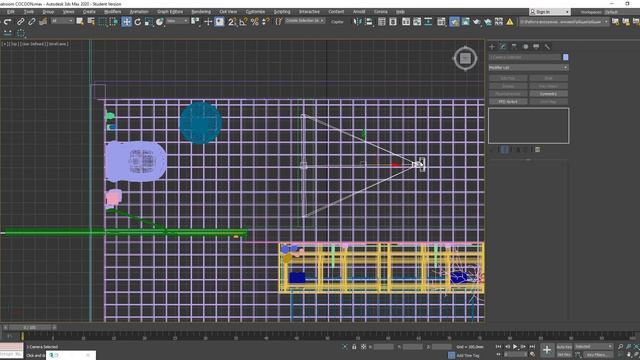Open the Key Filters button
This screenshot has height=360, width=640.
(x=597, y=355)
